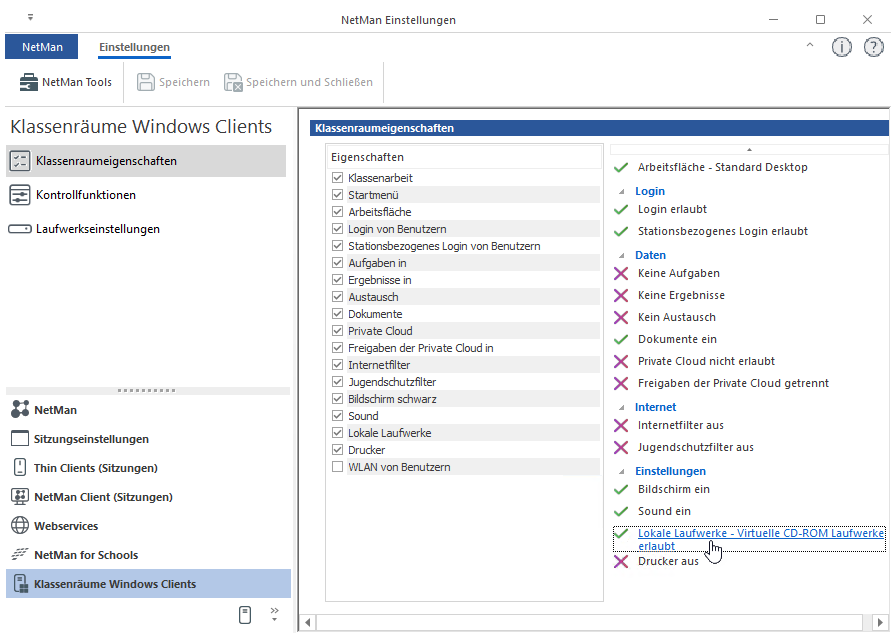Select Kontrollfunktionen sliders icon

(x=20, y=195)
